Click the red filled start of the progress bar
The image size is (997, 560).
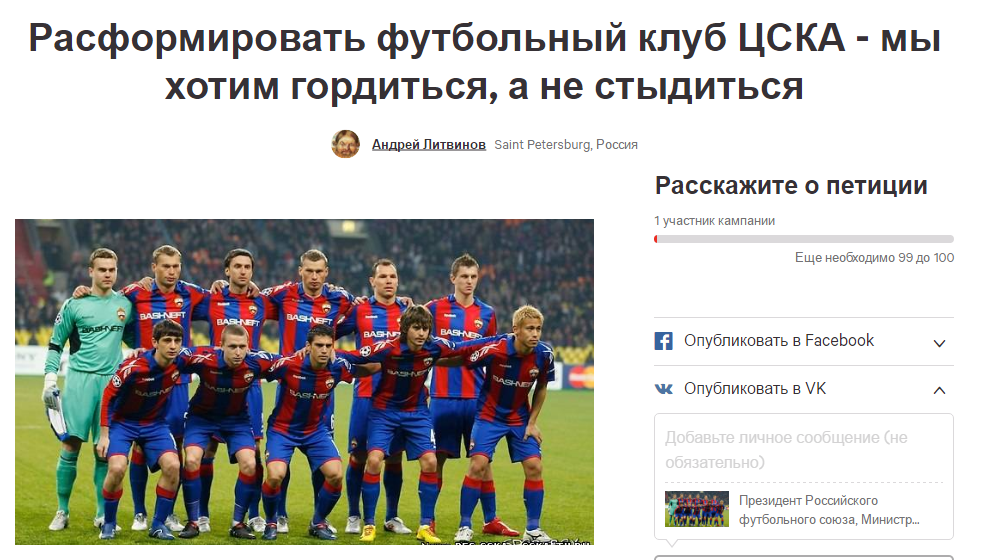coord(656,239)
